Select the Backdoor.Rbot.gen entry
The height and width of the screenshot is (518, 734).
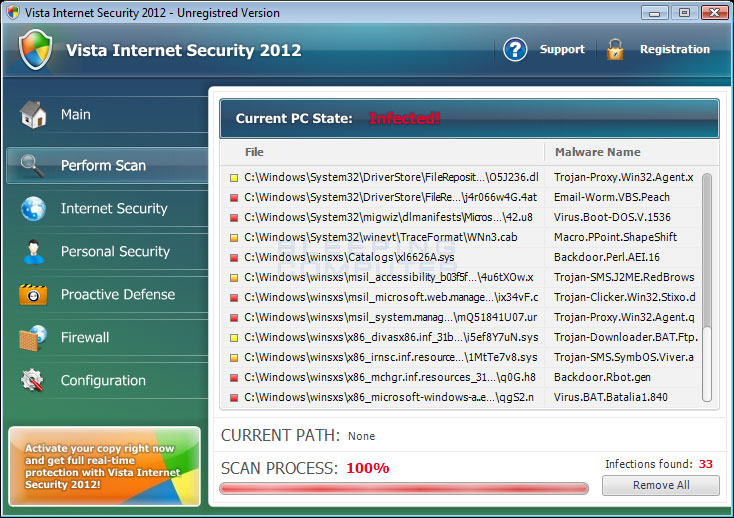coord(602,378)
